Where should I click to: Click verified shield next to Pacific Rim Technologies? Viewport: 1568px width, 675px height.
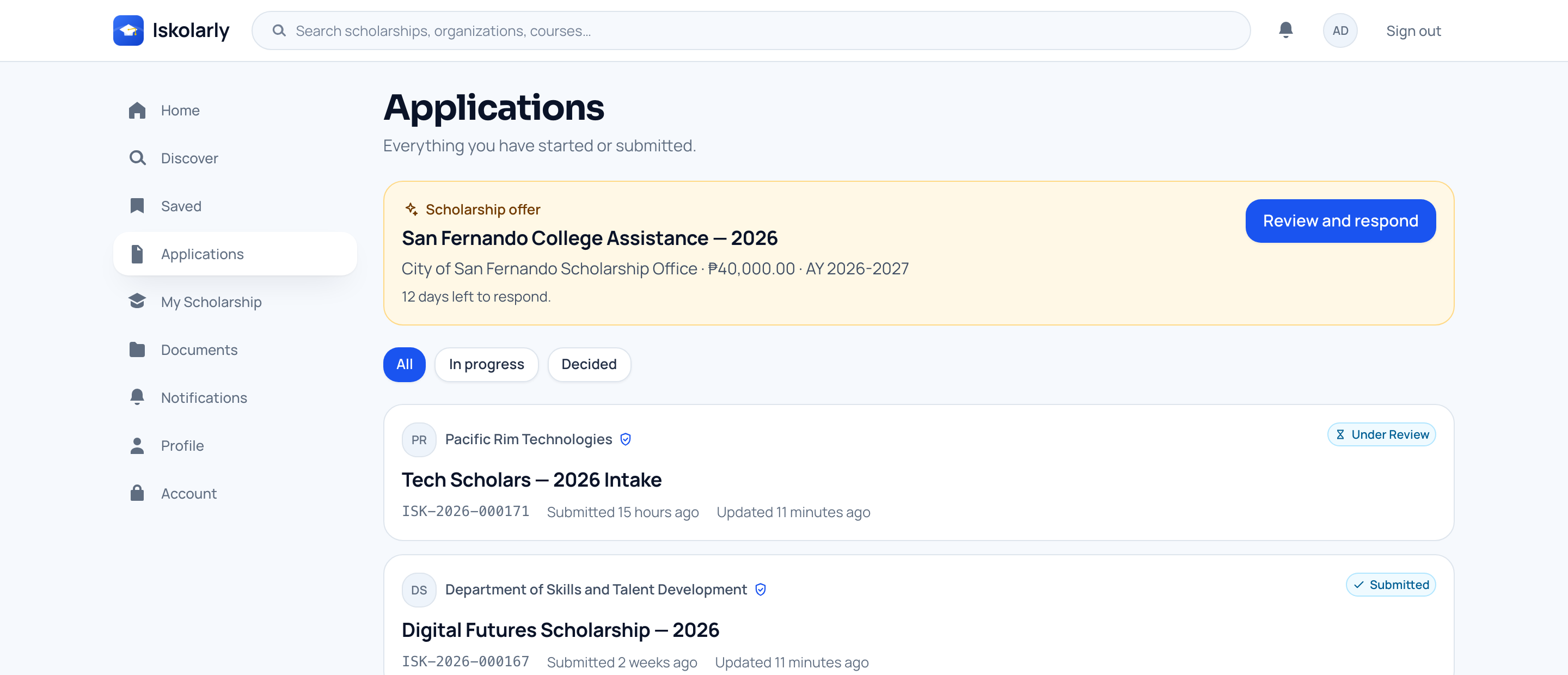(x=625, y=439)
